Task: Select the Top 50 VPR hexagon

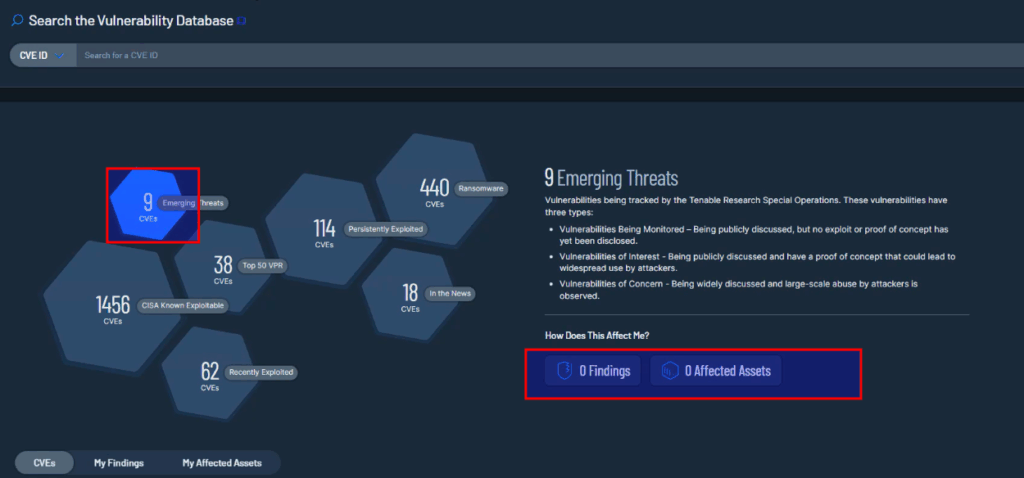Action: tap(222, 267)
